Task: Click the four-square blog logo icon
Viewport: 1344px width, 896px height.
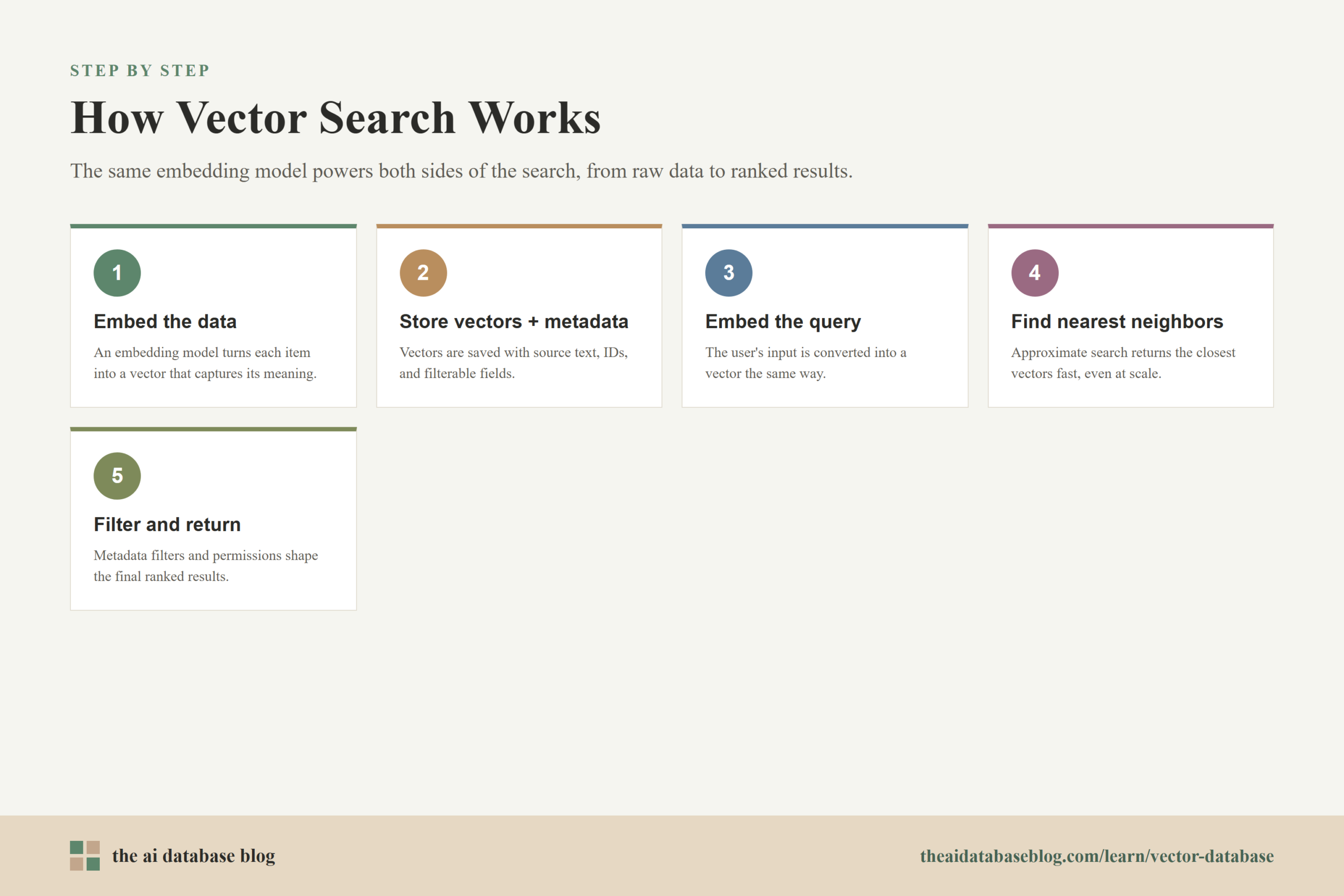Action: pos(85,856)
